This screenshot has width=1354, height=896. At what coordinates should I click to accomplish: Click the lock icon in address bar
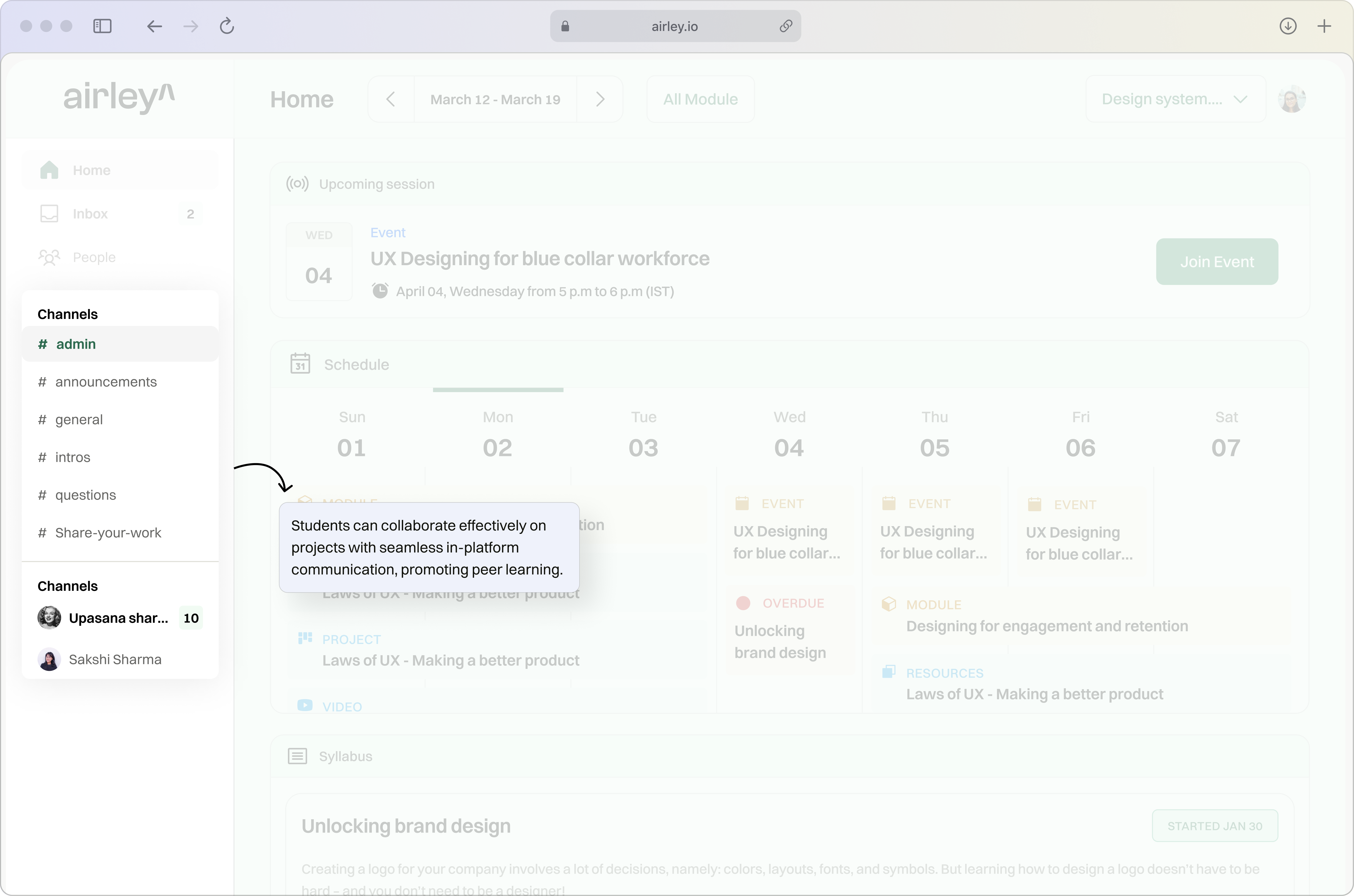click(x=565, y=26)
